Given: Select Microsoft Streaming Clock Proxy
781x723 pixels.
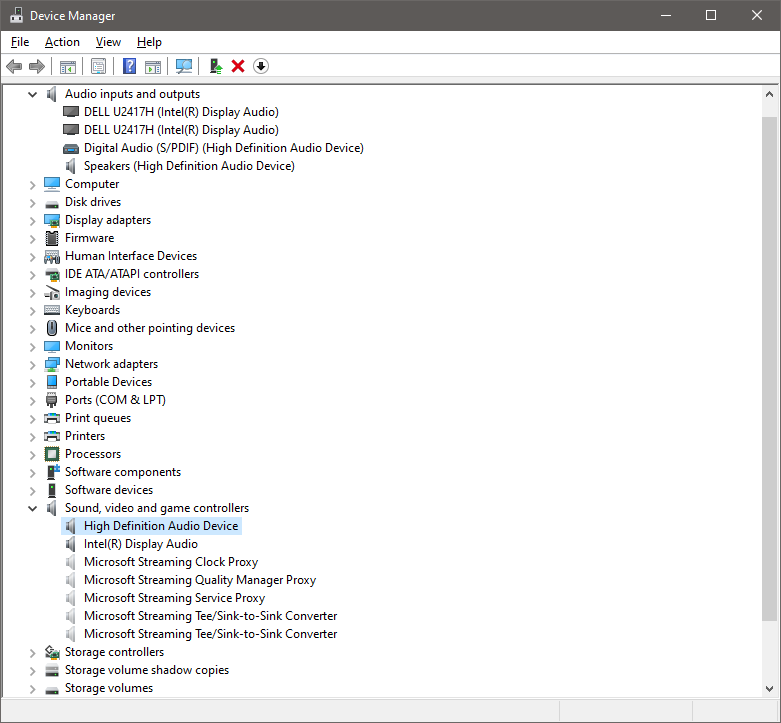Looking at the screenshot, I should tap(171, 562).
